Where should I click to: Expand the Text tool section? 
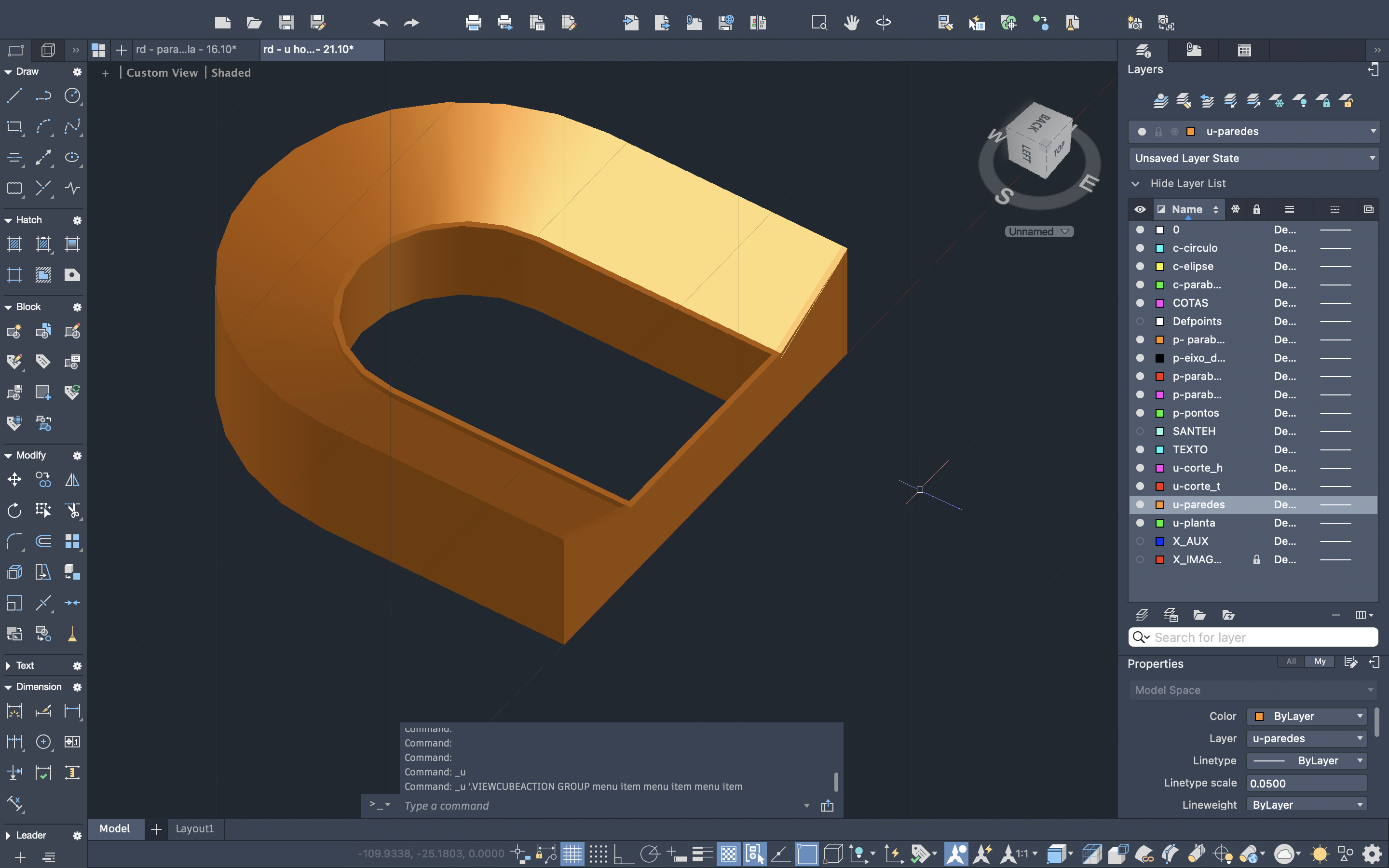click(x=8, y=665)
